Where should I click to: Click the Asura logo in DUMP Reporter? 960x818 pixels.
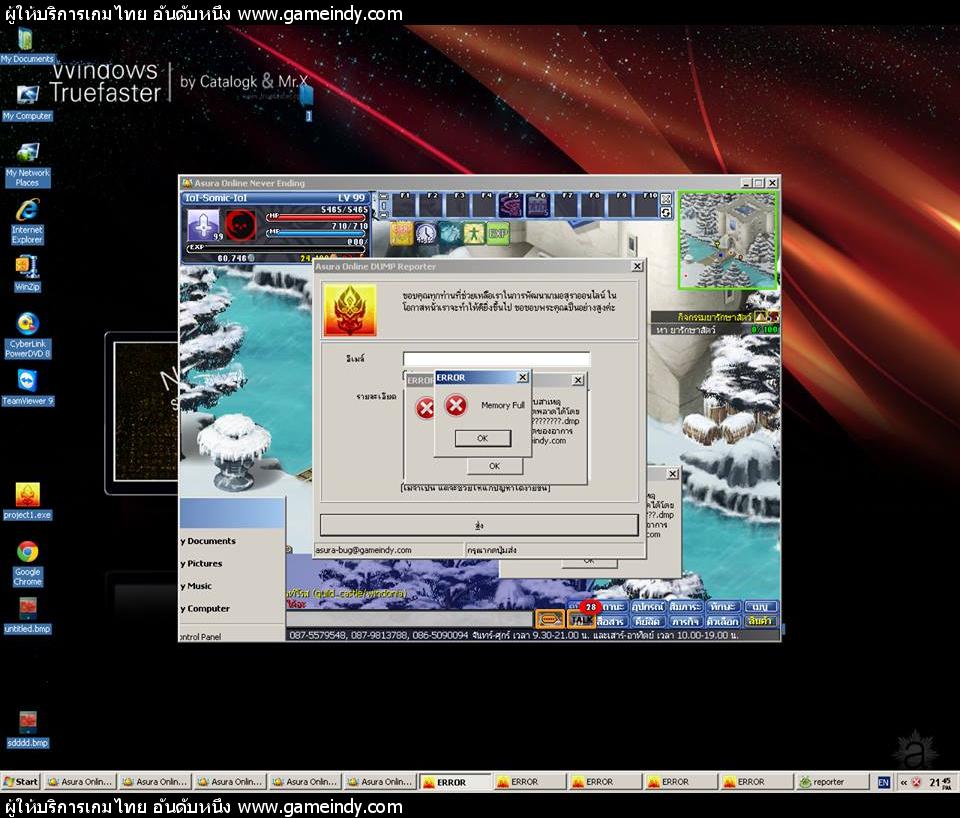(x=350, y=310)
